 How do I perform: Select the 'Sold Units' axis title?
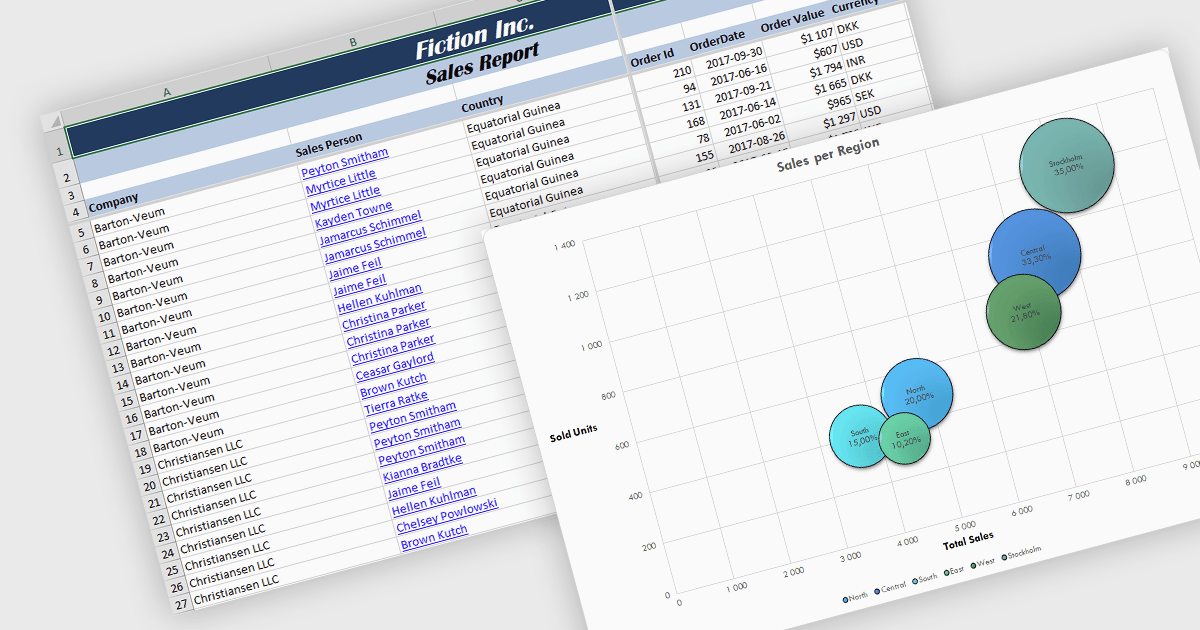[x=574, y=433]
